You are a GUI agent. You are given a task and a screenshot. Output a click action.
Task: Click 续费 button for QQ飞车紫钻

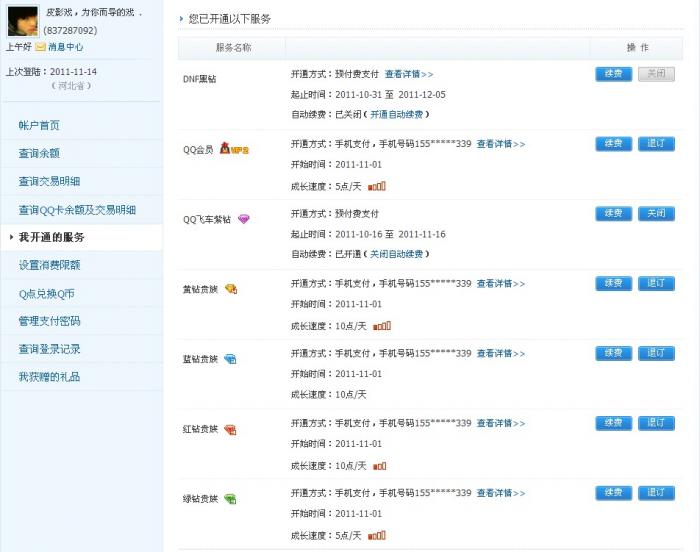click(x=613, y=213)
